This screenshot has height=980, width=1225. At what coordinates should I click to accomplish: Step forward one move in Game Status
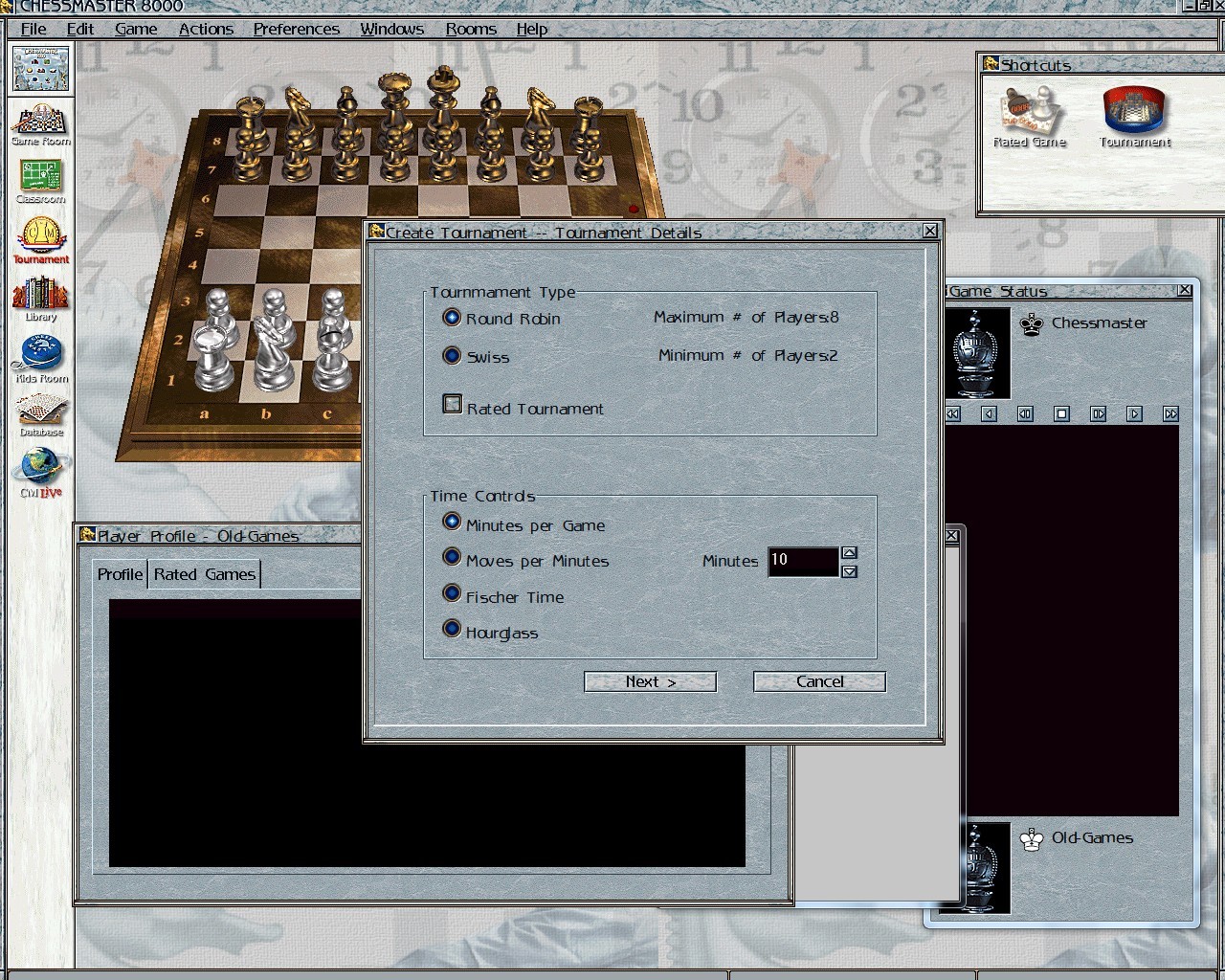point(1134,414)
